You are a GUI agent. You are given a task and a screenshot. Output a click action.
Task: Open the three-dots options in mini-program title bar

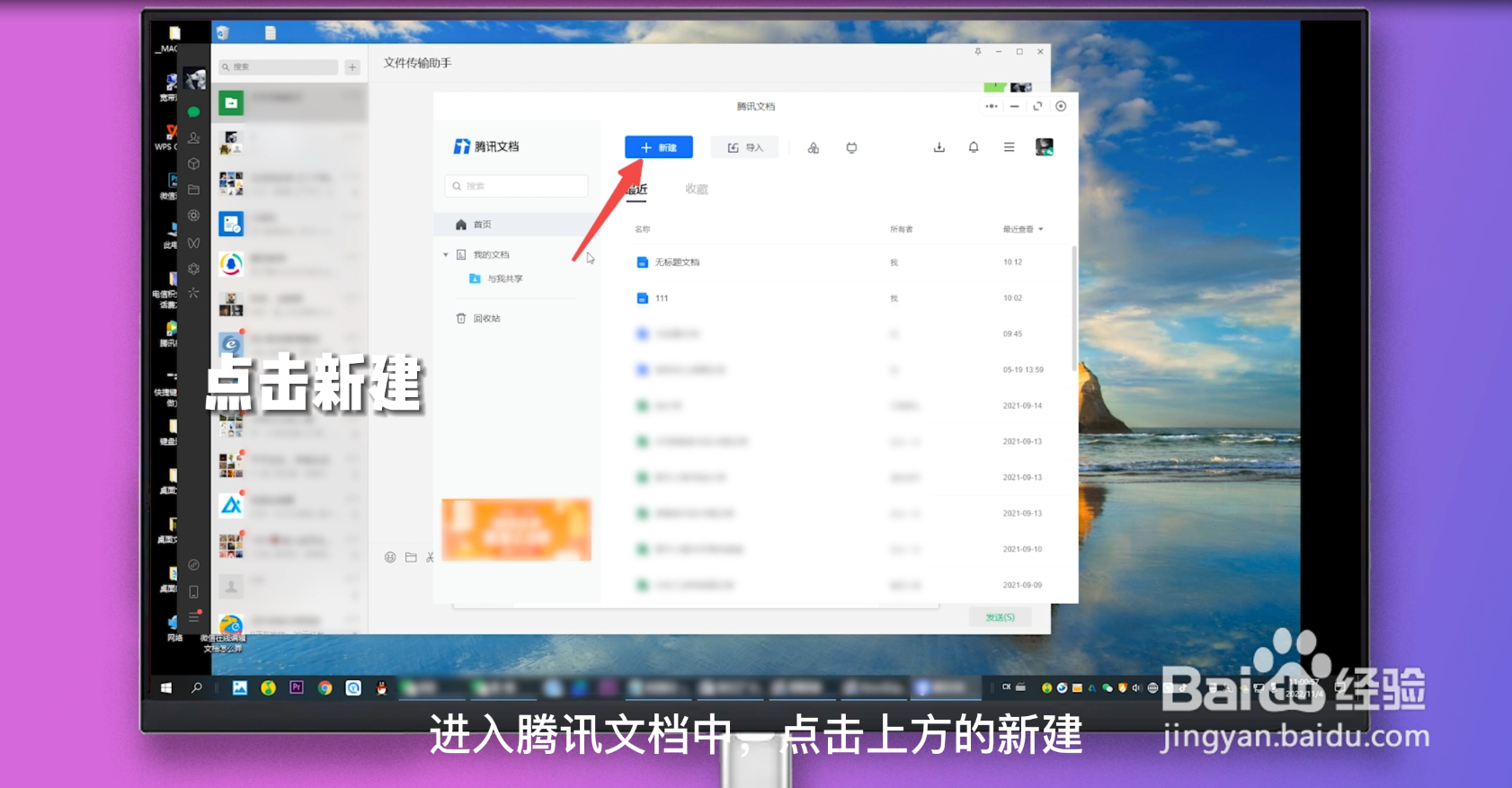click(x=991, y=106)
